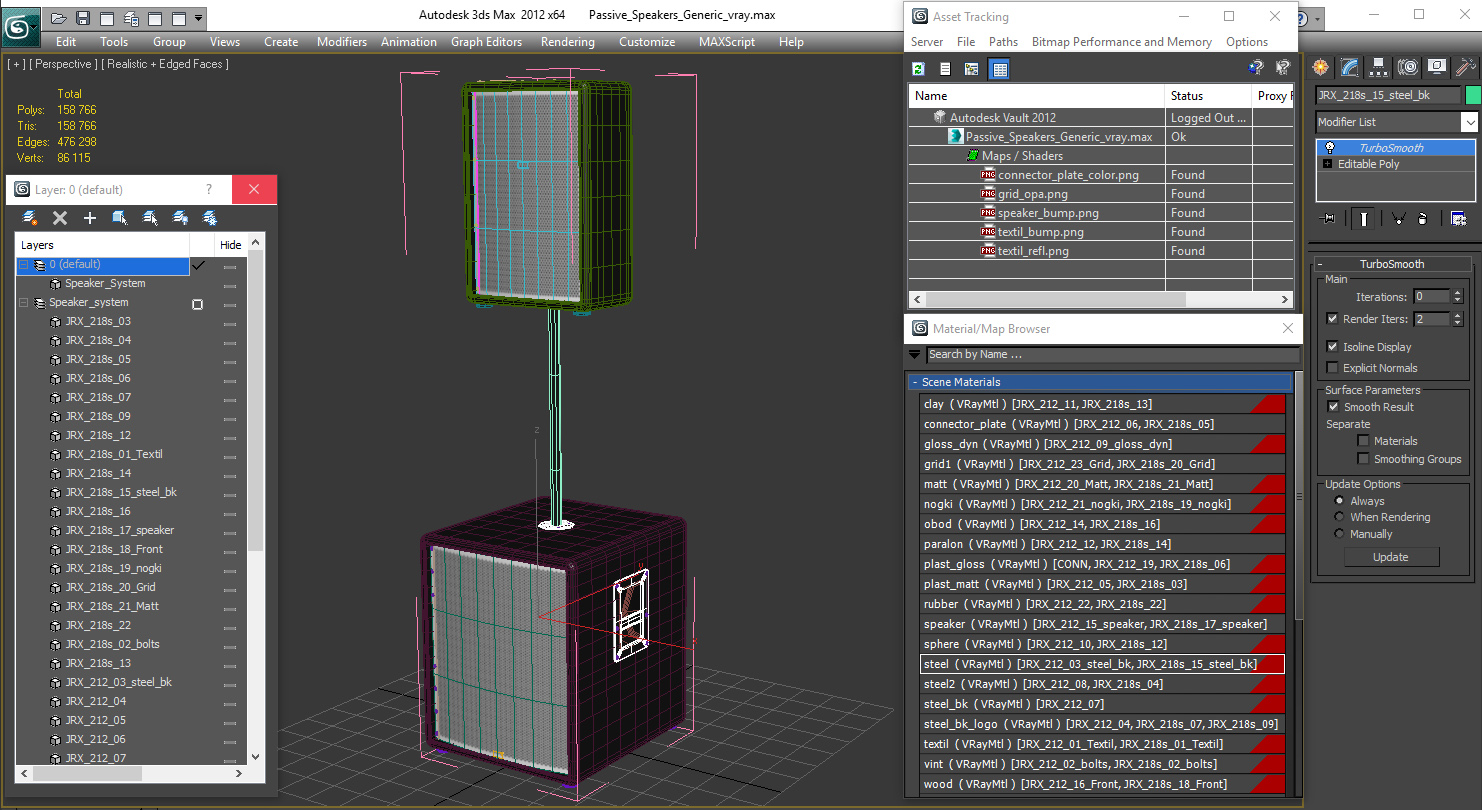Click Delete Layer X icon in Layer dialog
Screen dimensions: 1482x810
[x=60, y=217]
